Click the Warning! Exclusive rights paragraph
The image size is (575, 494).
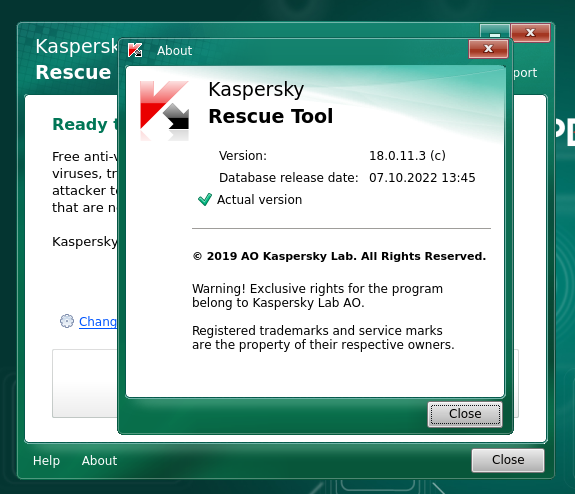click(x=317, y=296)
